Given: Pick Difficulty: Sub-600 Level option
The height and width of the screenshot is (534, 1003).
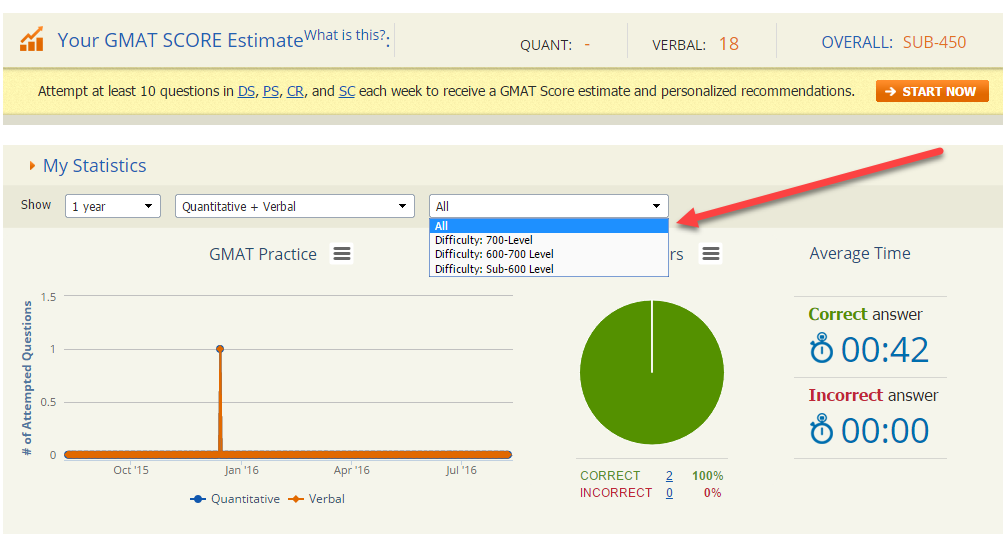Looking at the screenshot, I should pyautogui.click(x=494, y=269).
